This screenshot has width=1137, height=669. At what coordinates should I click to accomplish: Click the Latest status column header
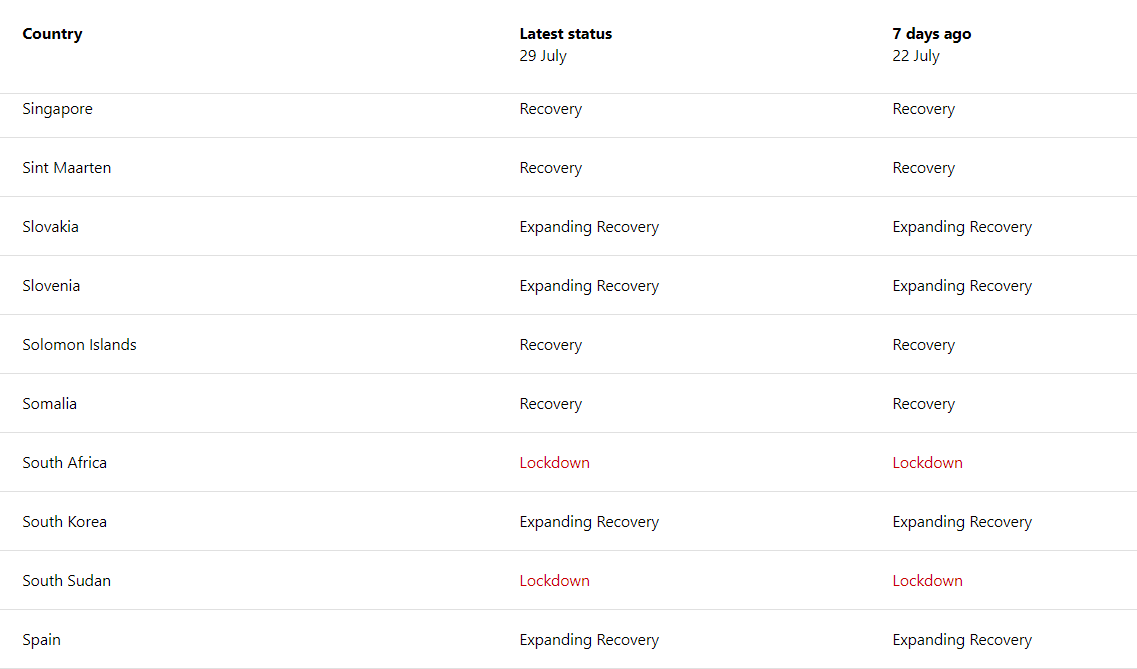point(566,34)
